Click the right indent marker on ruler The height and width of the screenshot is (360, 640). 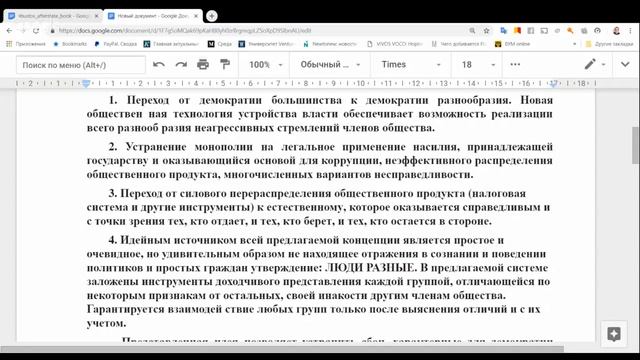(553, 84)
